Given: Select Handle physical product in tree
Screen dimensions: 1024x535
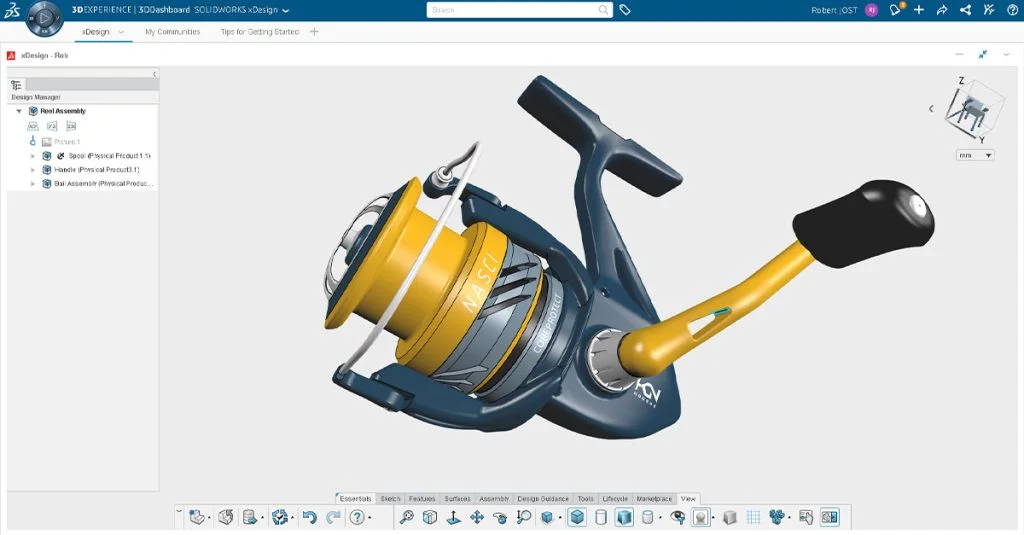Looking at the screenshot, I should click(96, 170).
